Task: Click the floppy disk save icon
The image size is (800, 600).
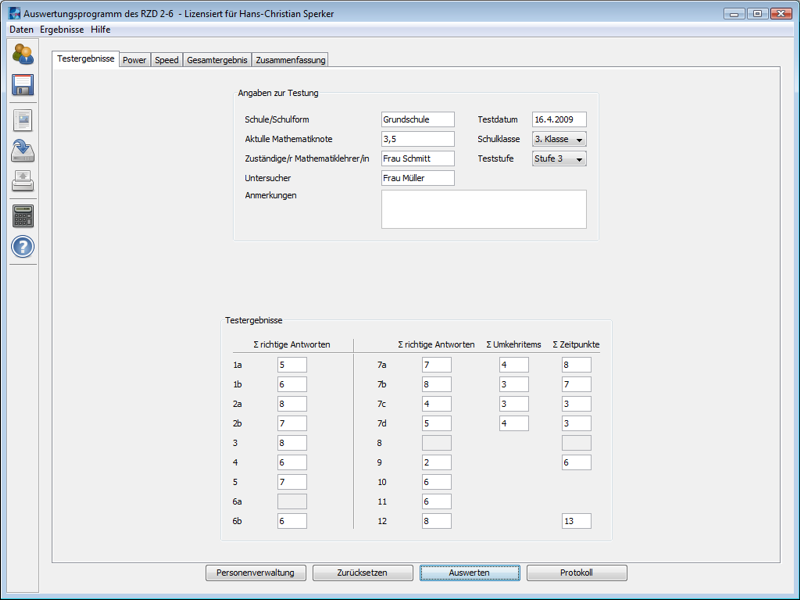Action: pos(22,85)
